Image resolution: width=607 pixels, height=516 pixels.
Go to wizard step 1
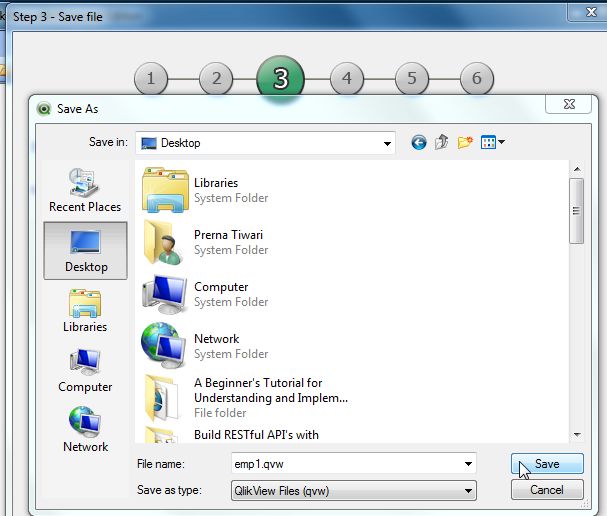pyautogui.click(x=151, y=79)
